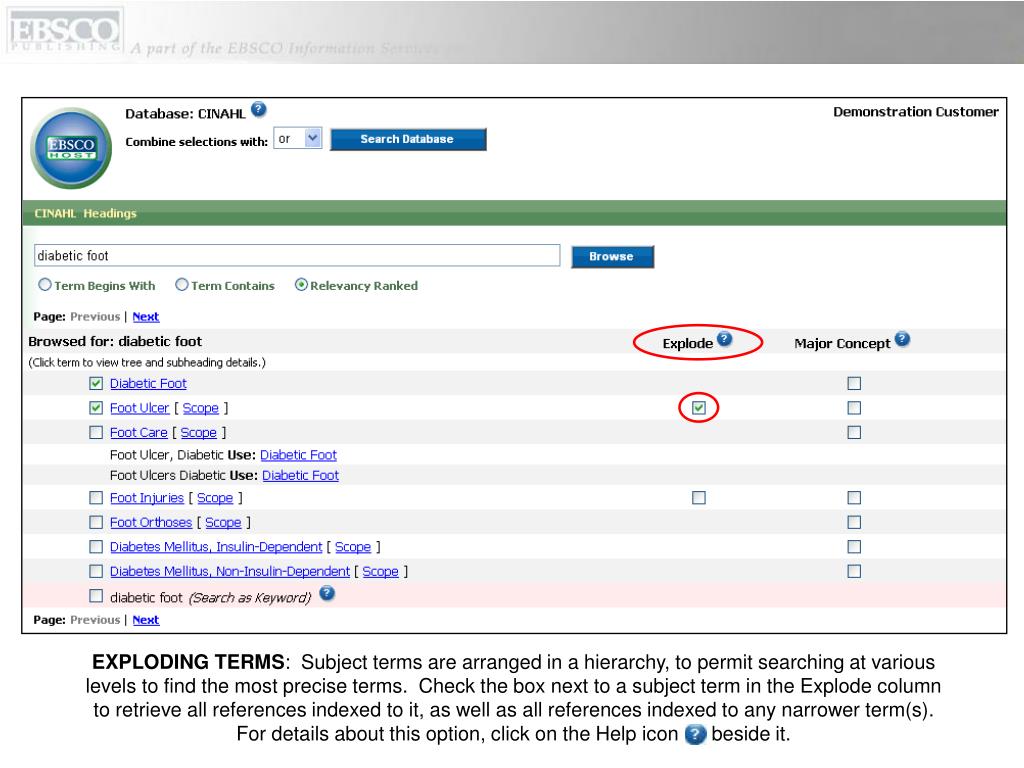
Task: Open the Scope link for Foot Ulcer
Action: (200, 408)
